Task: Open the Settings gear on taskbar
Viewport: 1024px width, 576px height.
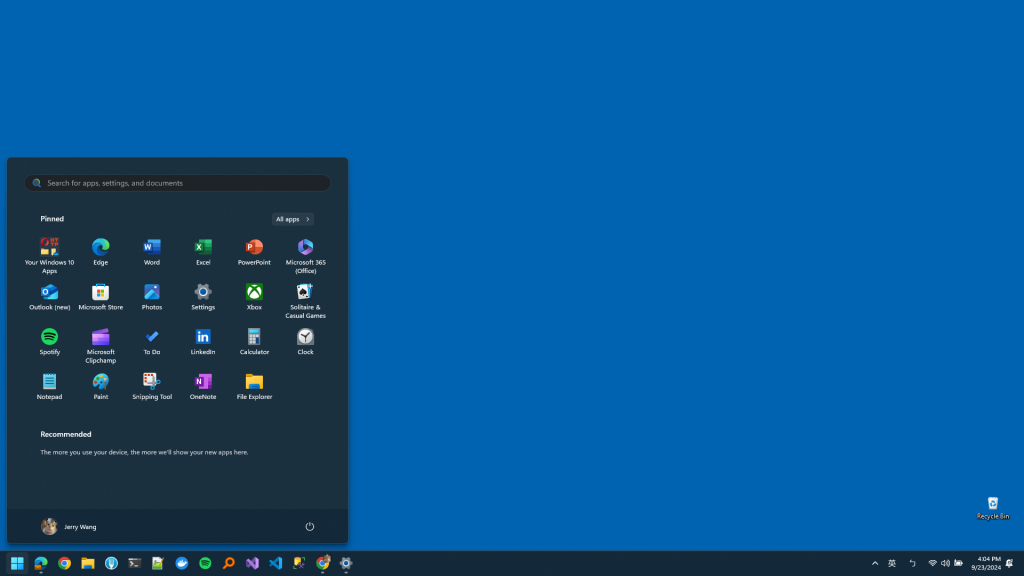Action: [x=346, y=563]
